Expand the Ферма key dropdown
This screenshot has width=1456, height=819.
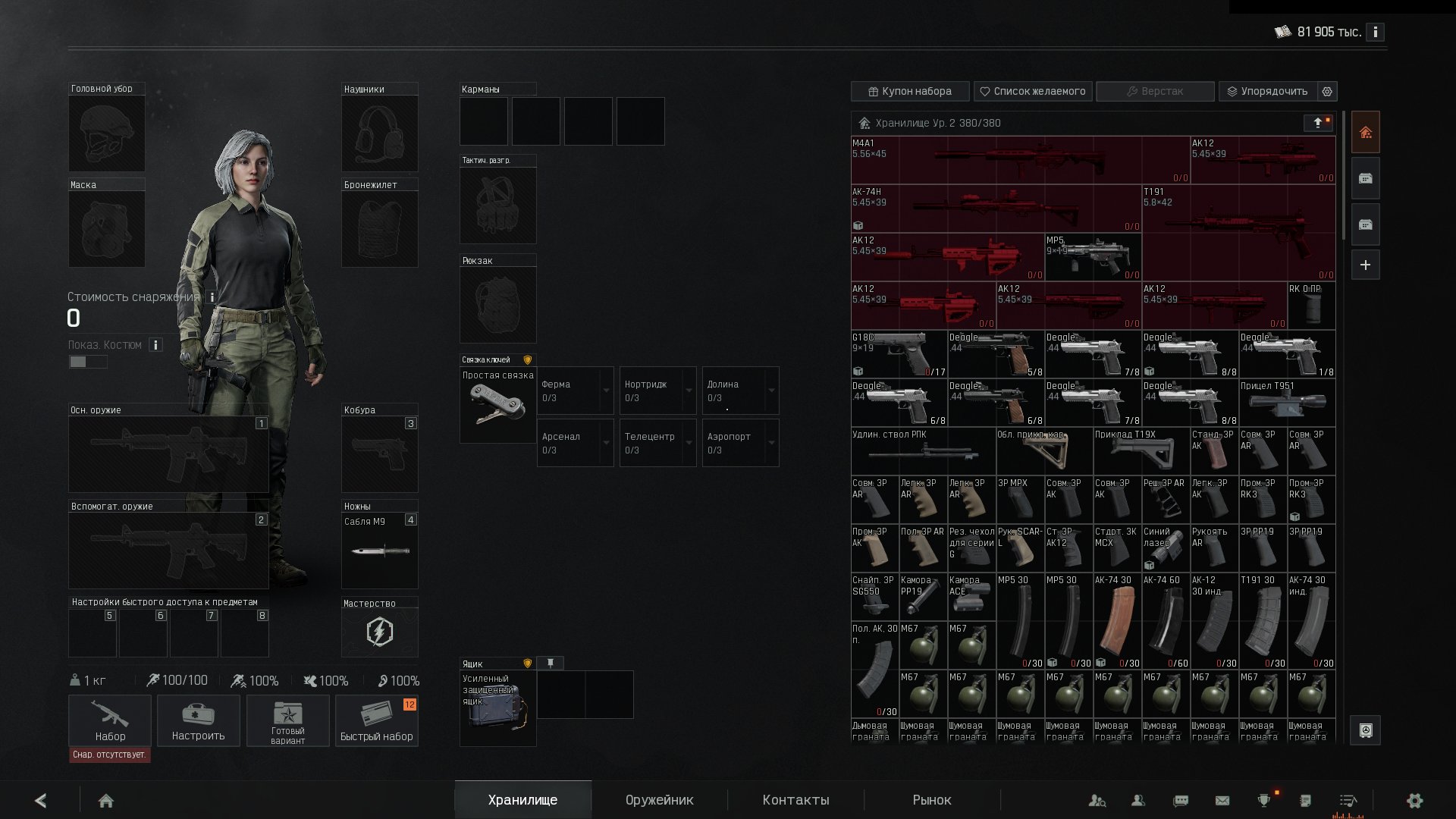pos(606,391)
